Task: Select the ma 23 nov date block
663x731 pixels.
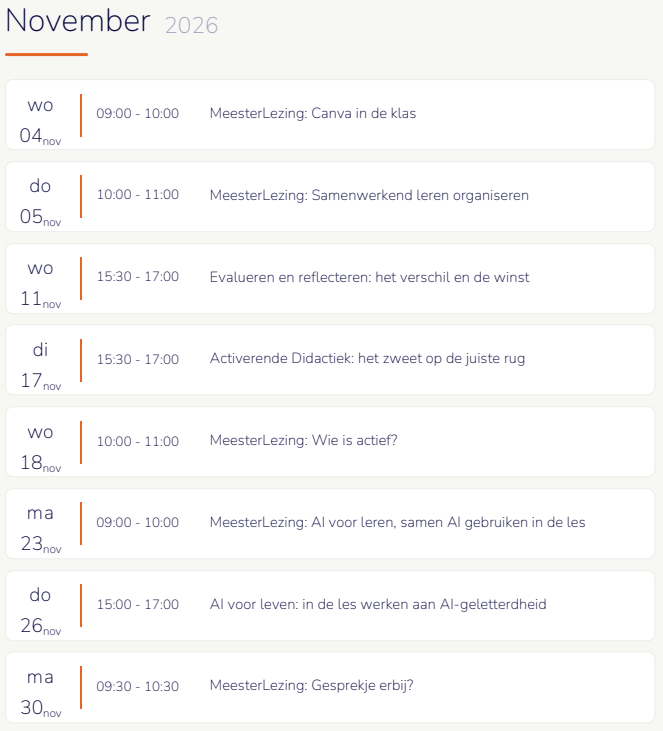Action: click(40, 529)
